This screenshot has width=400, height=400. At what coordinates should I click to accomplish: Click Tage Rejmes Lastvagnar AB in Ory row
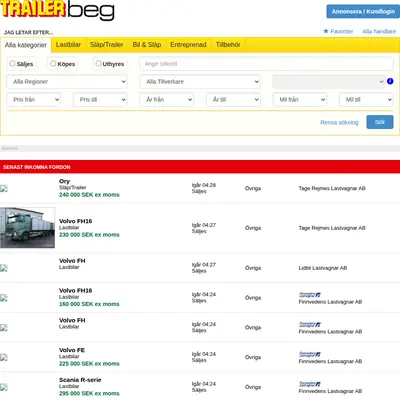point(332,188)
